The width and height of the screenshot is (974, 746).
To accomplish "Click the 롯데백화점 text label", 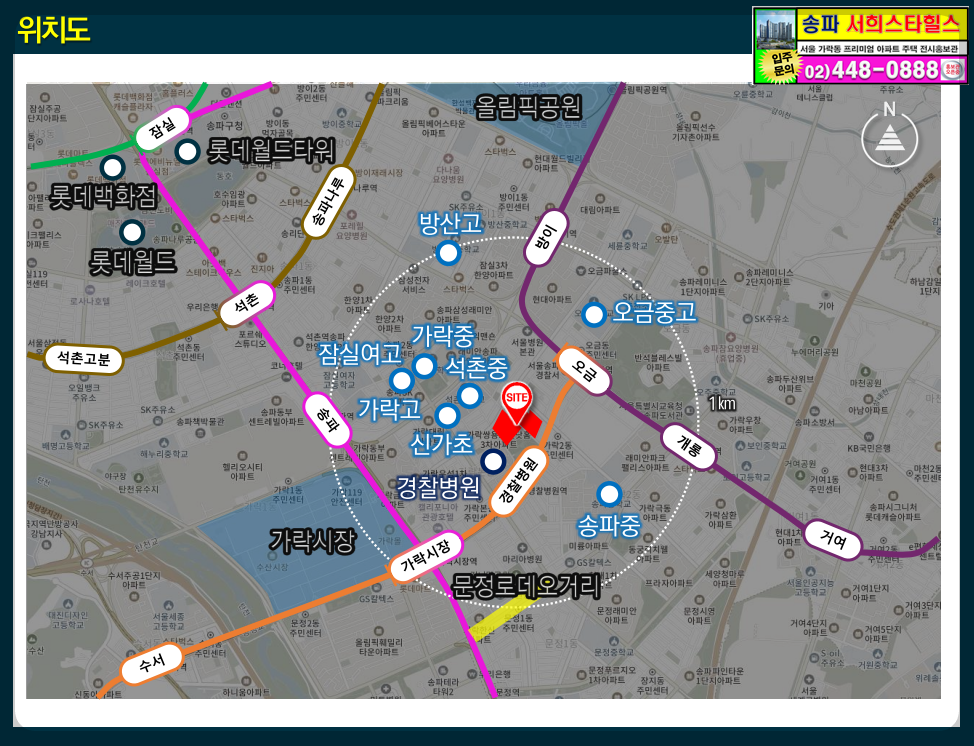I will [103, 197].
